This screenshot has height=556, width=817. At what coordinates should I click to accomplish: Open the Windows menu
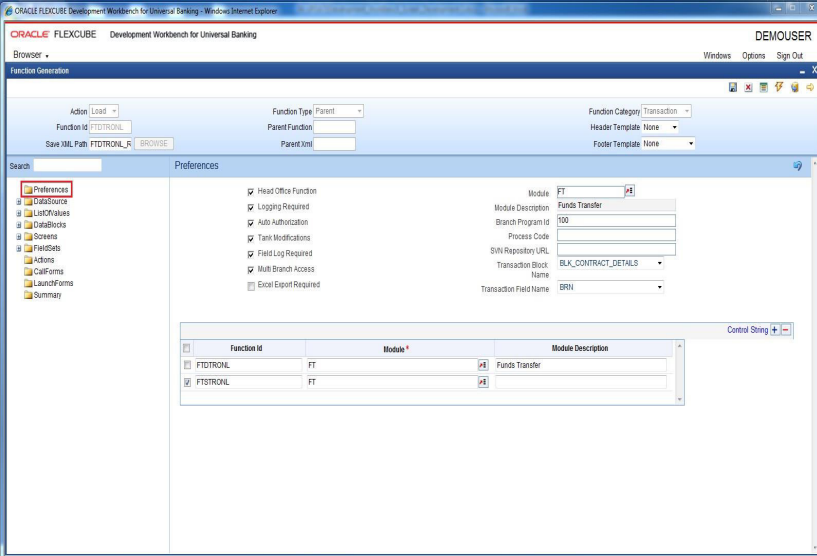pyautogui.click(x=717, y=55)
